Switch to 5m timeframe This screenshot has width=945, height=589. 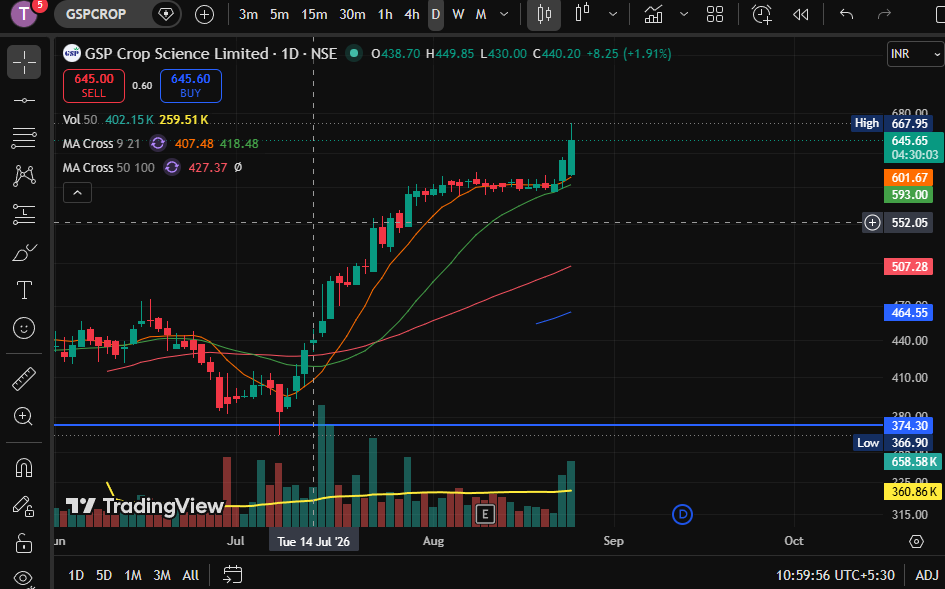click(279, 14)
